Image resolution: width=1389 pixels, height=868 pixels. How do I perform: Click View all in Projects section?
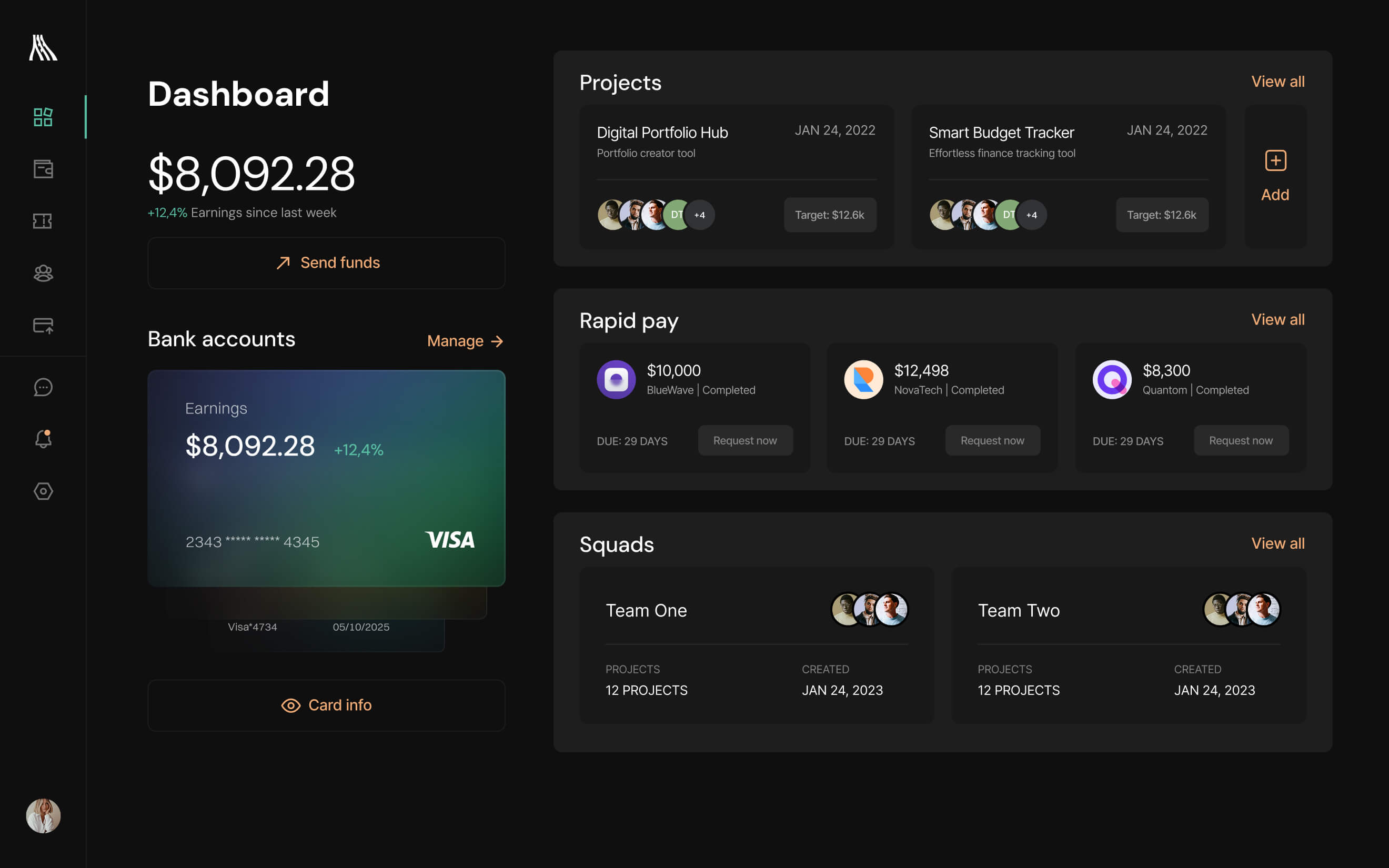pyautogui.click(x=1277, y=82)
